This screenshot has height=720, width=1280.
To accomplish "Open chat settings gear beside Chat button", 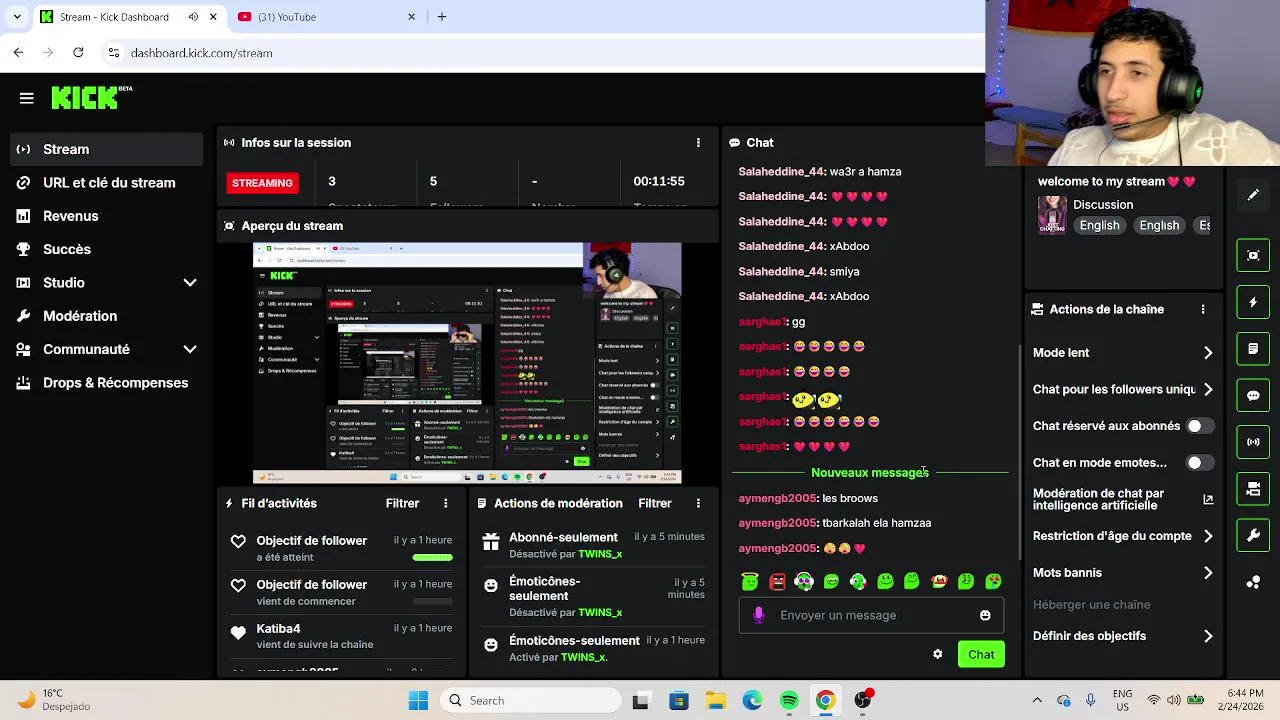I will click(937, 654).
